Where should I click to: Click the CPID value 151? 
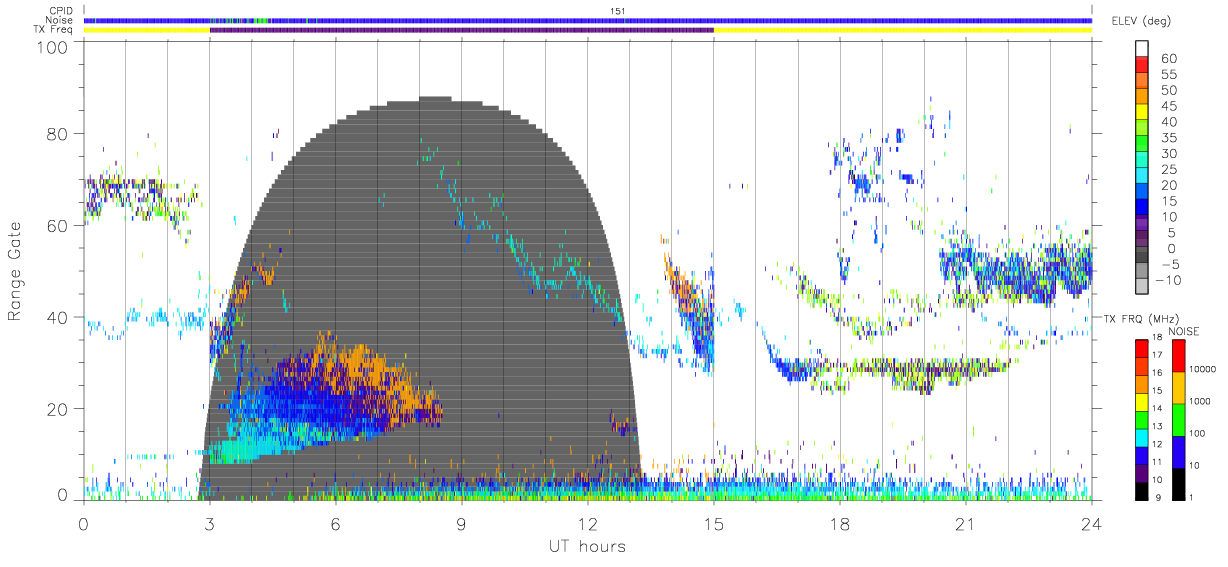pyautogui.click(x=618, y=11)
